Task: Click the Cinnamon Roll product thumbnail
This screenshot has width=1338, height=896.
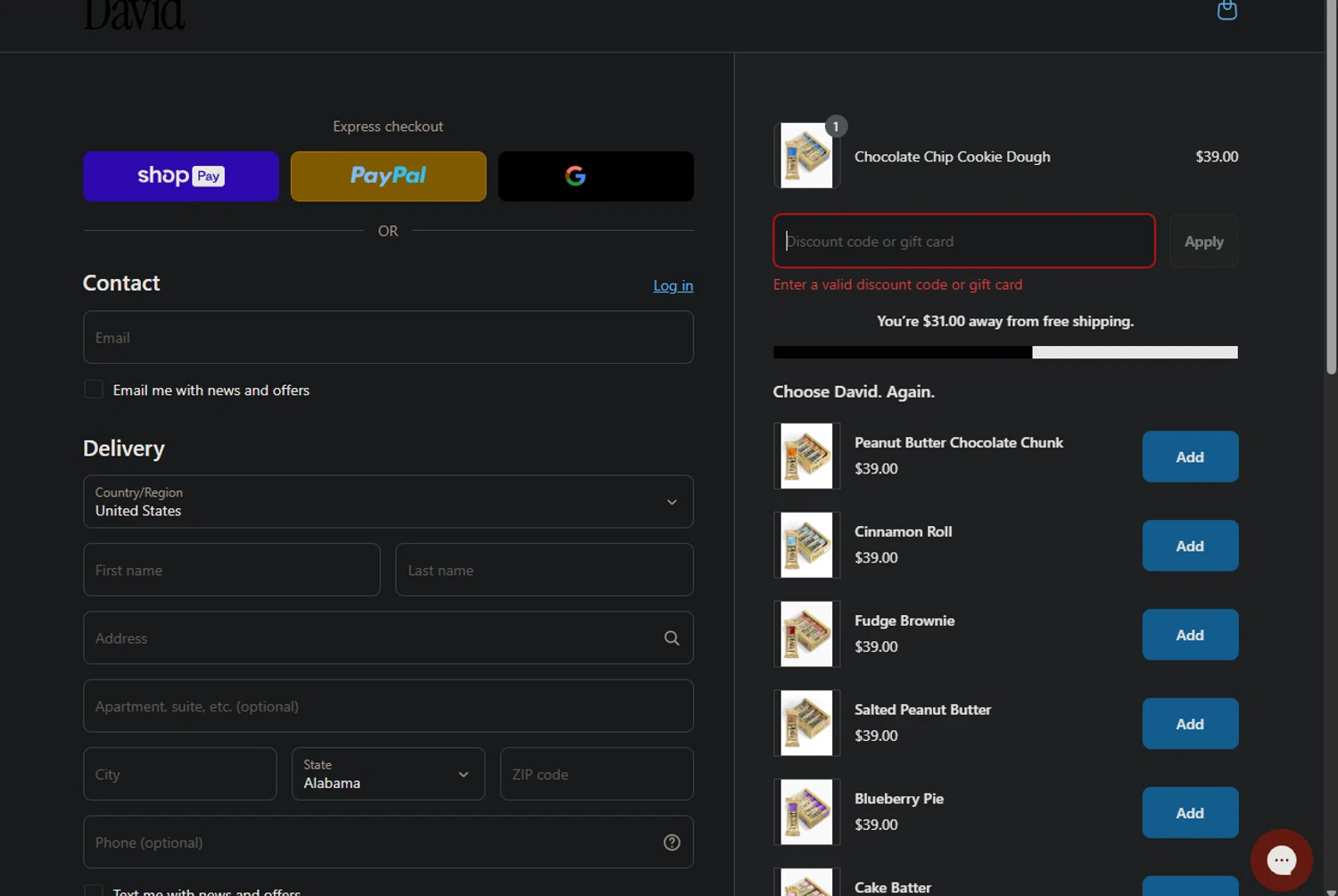Action: (806, 545)
